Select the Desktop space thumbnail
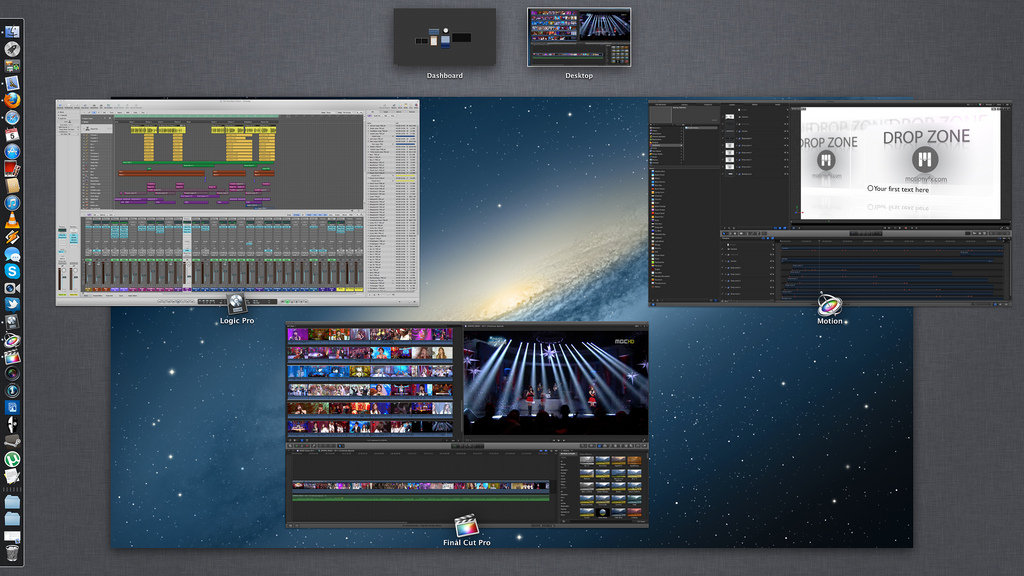Image resolution: width=1024 pixels, height=576 pixels. coord(579,37)
